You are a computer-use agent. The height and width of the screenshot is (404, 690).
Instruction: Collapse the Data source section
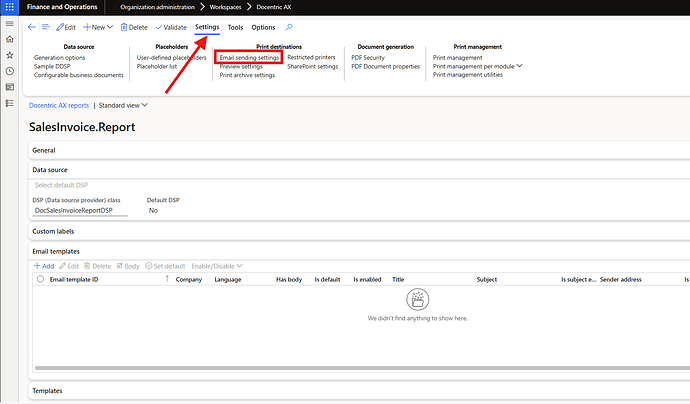click(x=359, y=170)
